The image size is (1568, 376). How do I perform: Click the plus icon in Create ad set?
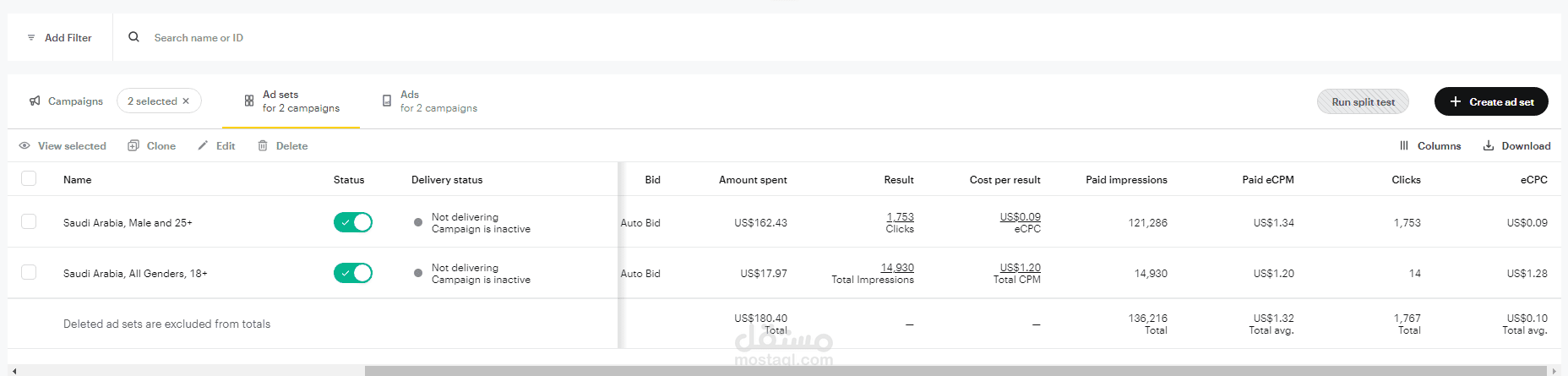(x=1456, y=101)
